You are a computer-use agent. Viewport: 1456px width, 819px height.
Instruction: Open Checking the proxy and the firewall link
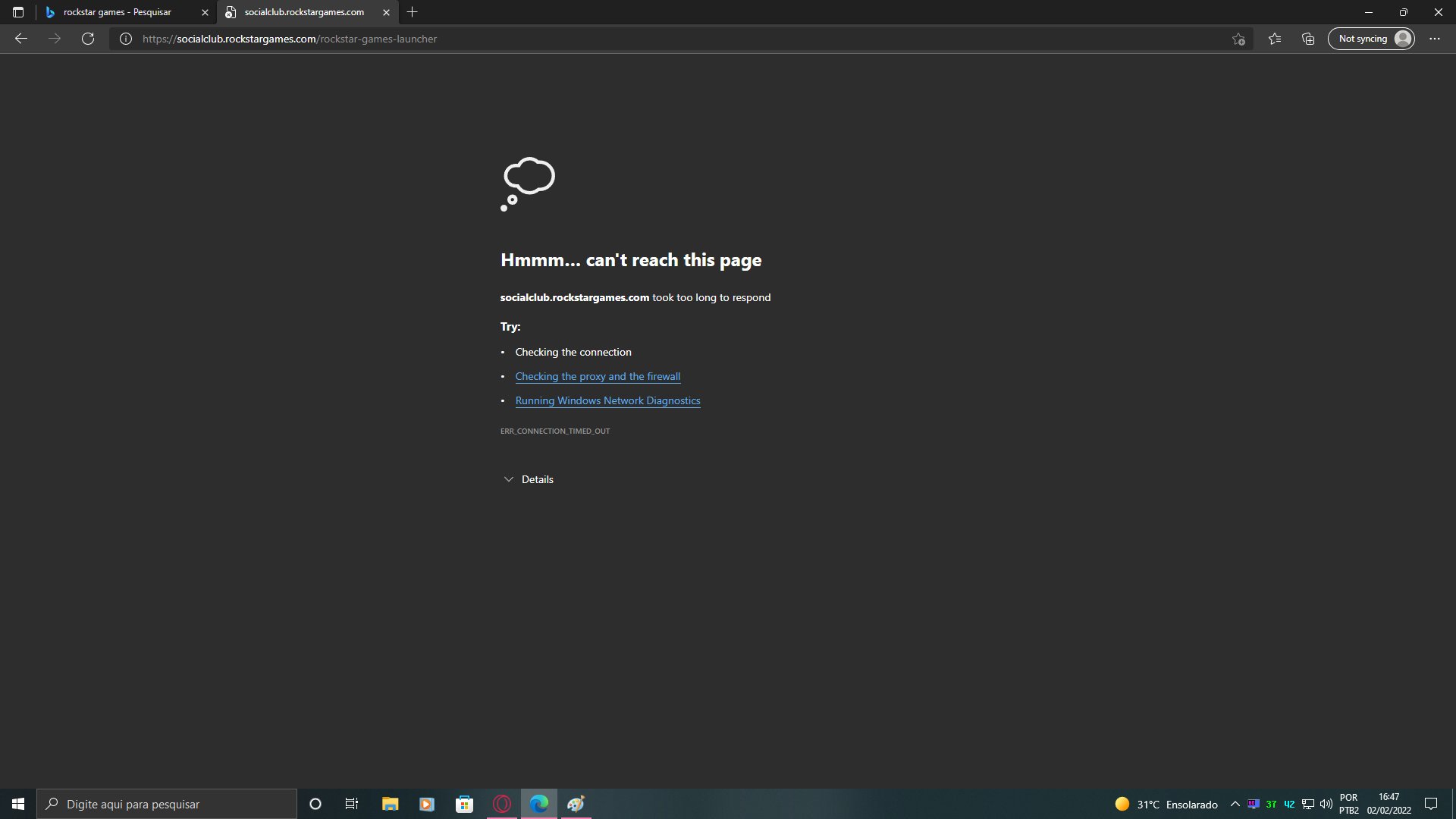[x=598, y=376]
